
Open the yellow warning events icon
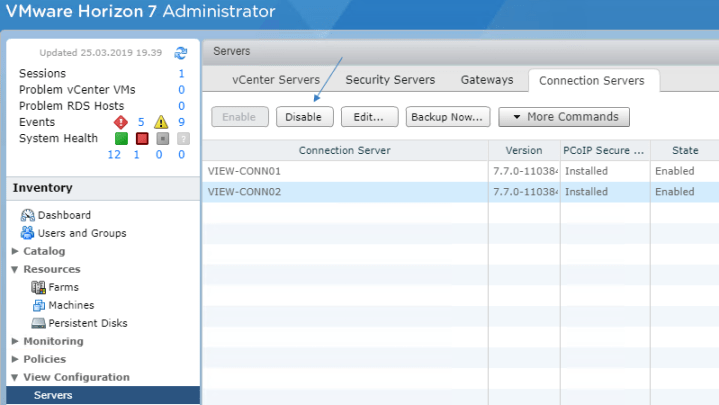pos(161,122)
